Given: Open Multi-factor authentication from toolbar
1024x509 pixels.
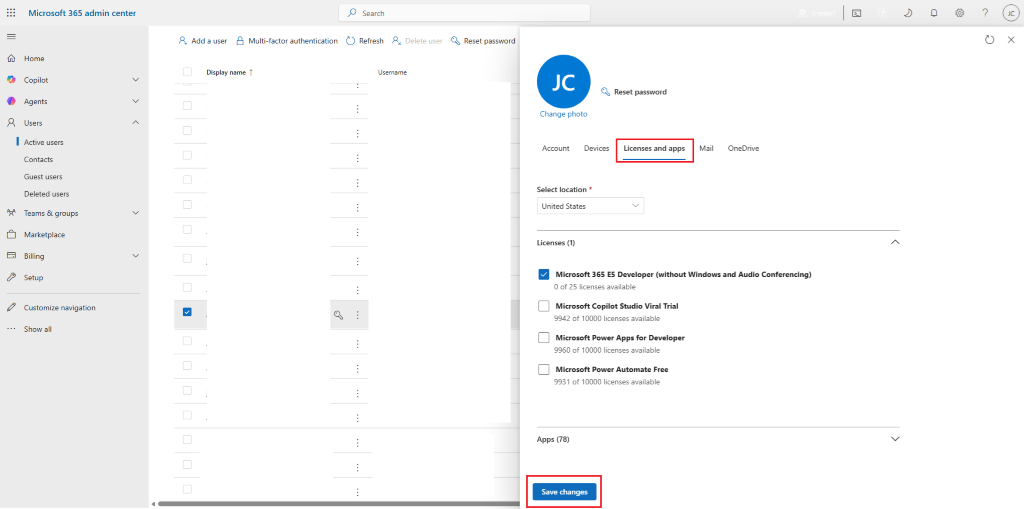Looking at the screenshot, I should click(286, 41).
